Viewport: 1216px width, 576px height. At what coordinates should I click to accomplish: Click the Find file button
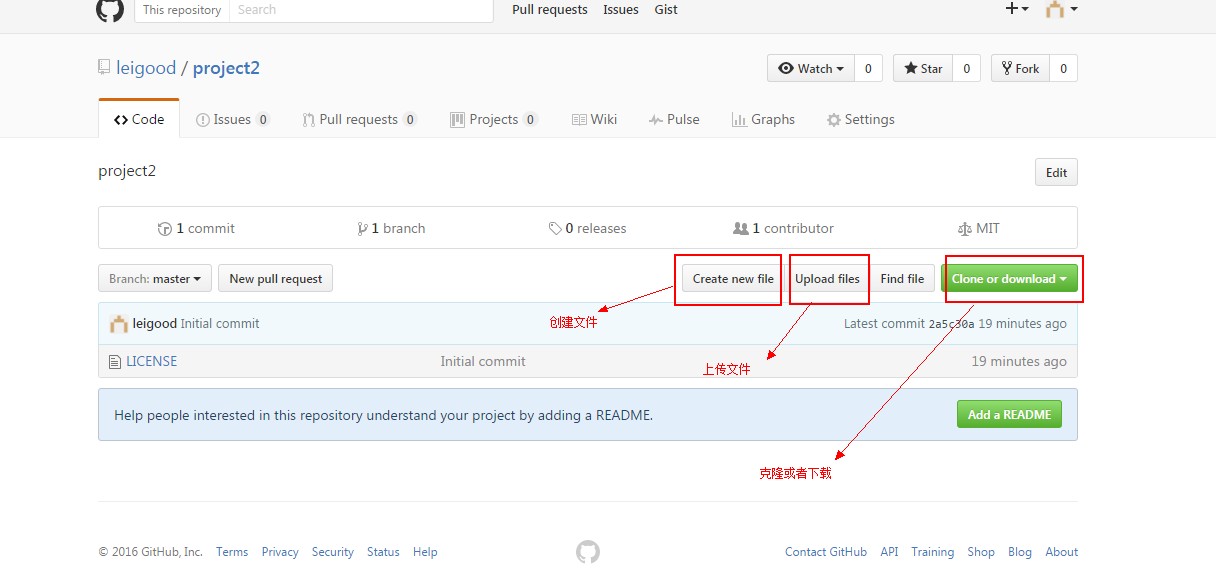902,279
